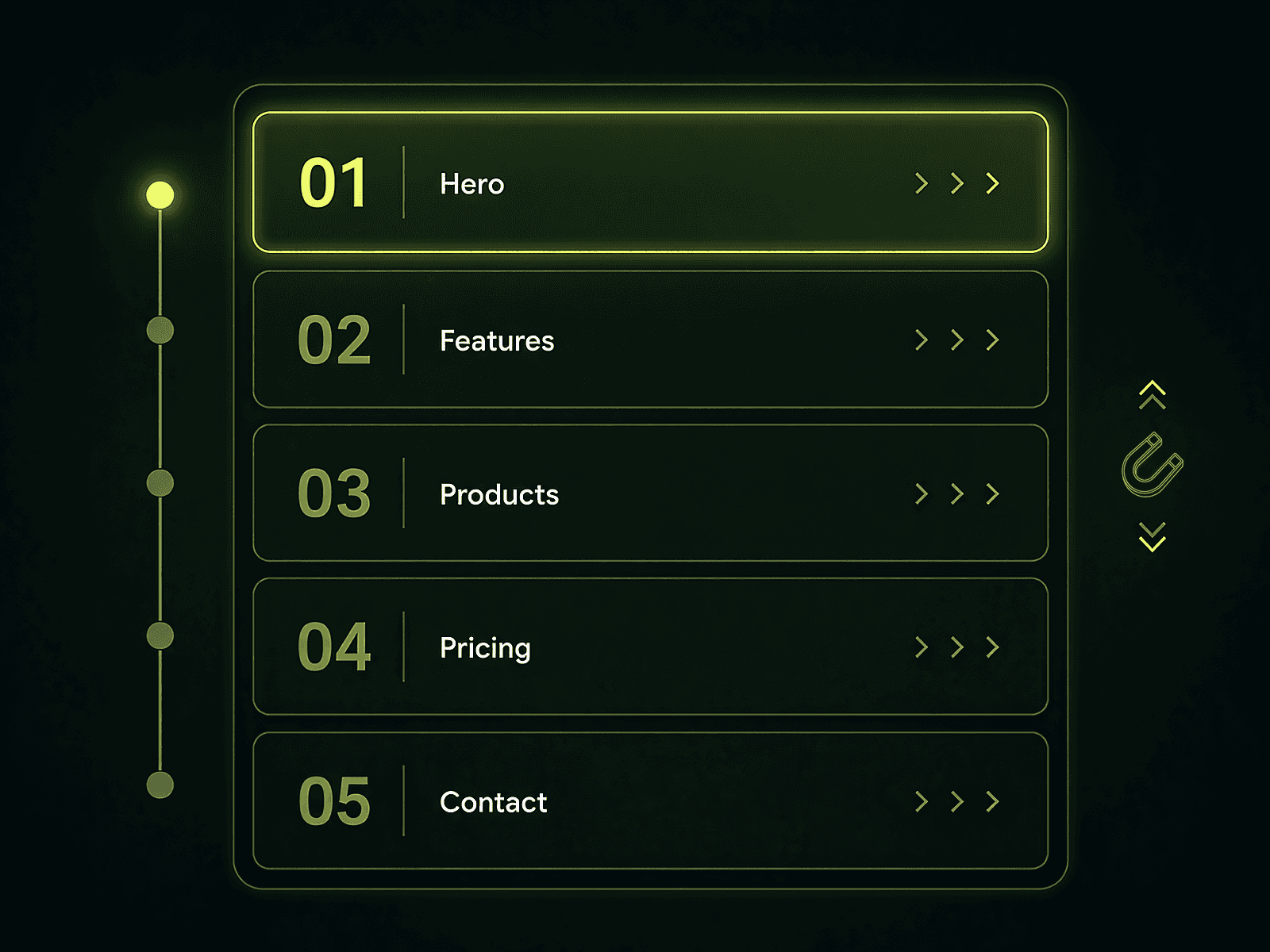Viewport: 1270px width, 952px height.
Task: Open the Features section item
Action: click(x=651, y=340)
